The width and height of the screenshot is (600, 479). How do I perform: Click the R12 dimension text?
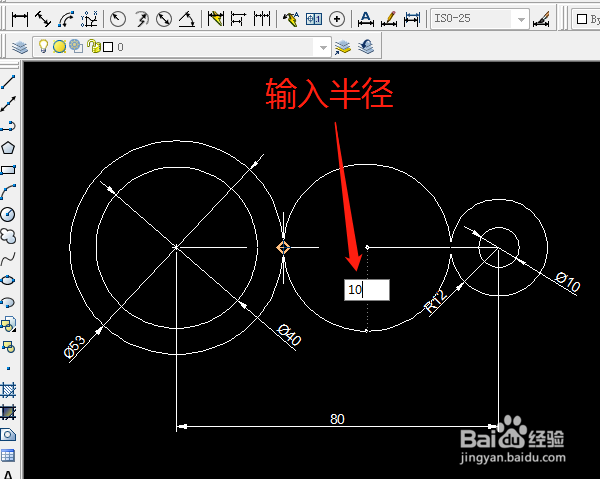pyautogui.click(x=436, y=301)
